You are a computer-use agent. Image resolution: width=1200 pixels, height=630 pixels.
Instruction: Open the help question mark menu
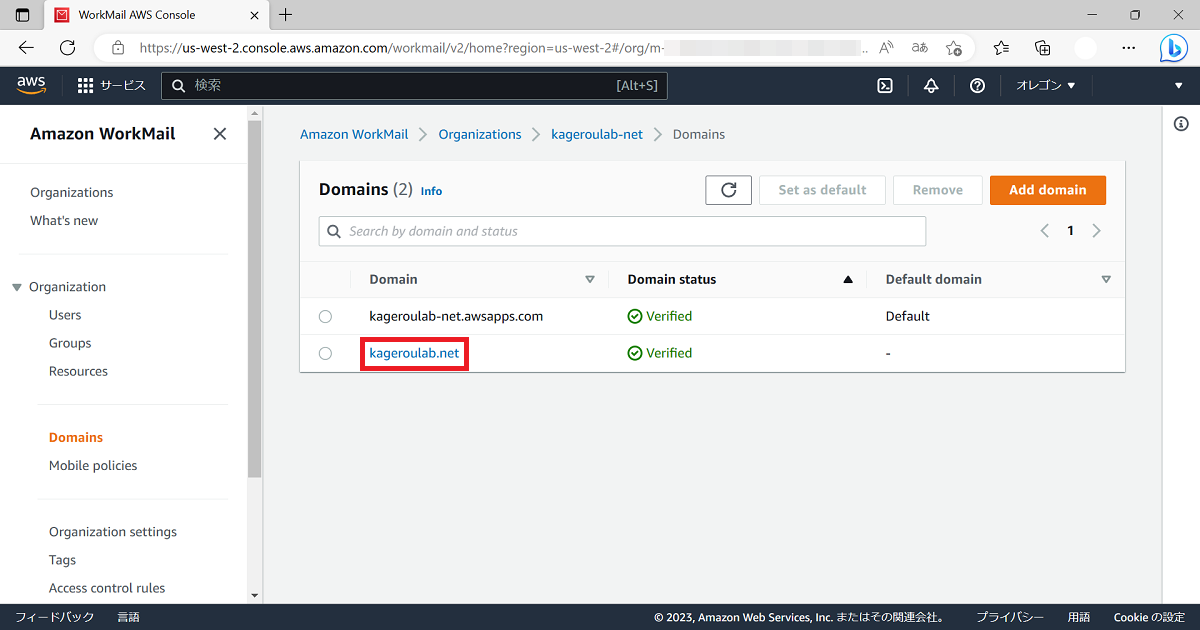(977, 85)
